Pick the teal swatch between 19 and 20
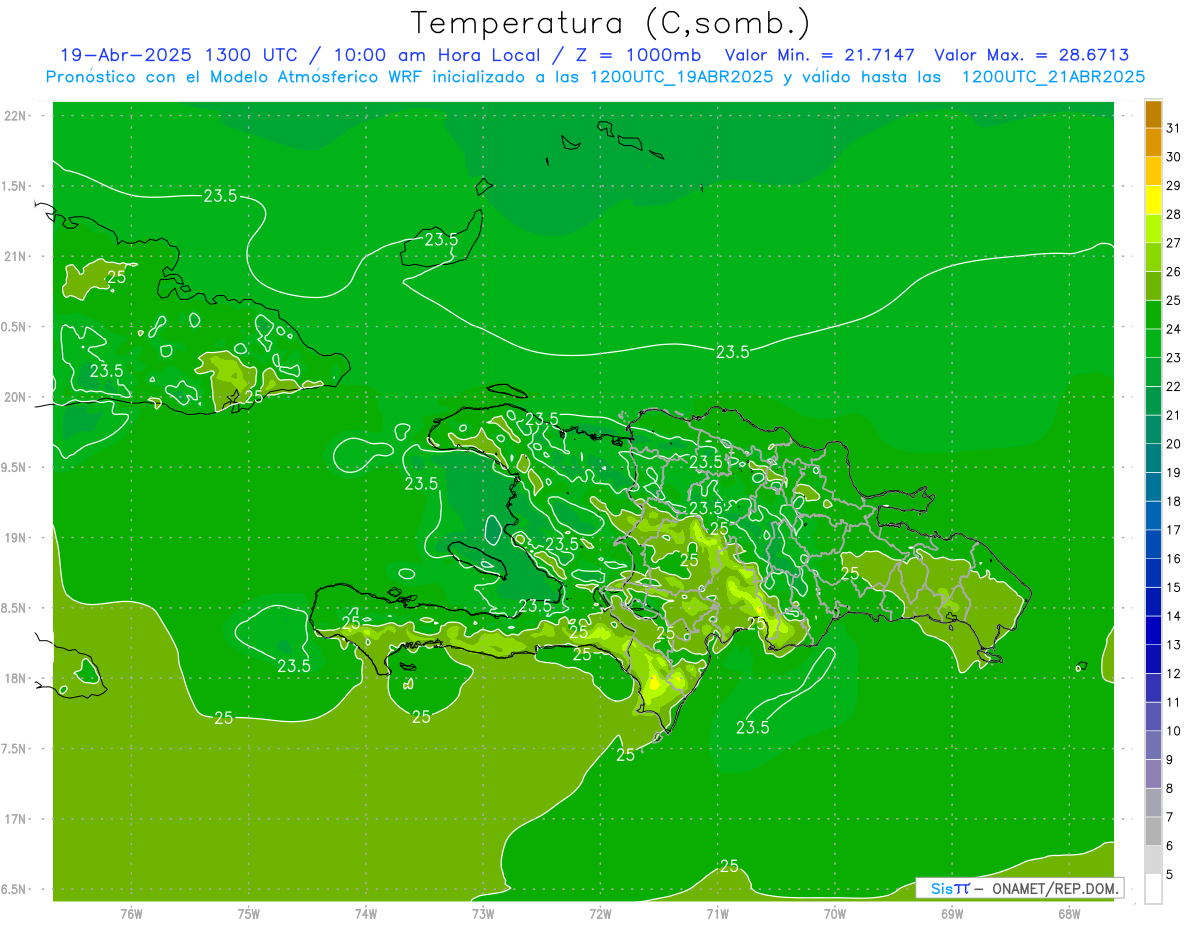This screenshot has height=927, width=1200. tap(1153, 459)
